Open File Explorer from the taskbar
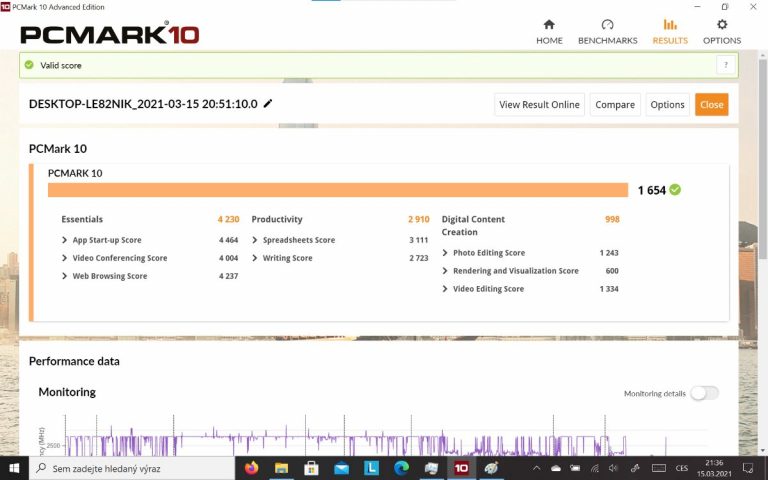 pyautogui.click(x=281, y=468)
